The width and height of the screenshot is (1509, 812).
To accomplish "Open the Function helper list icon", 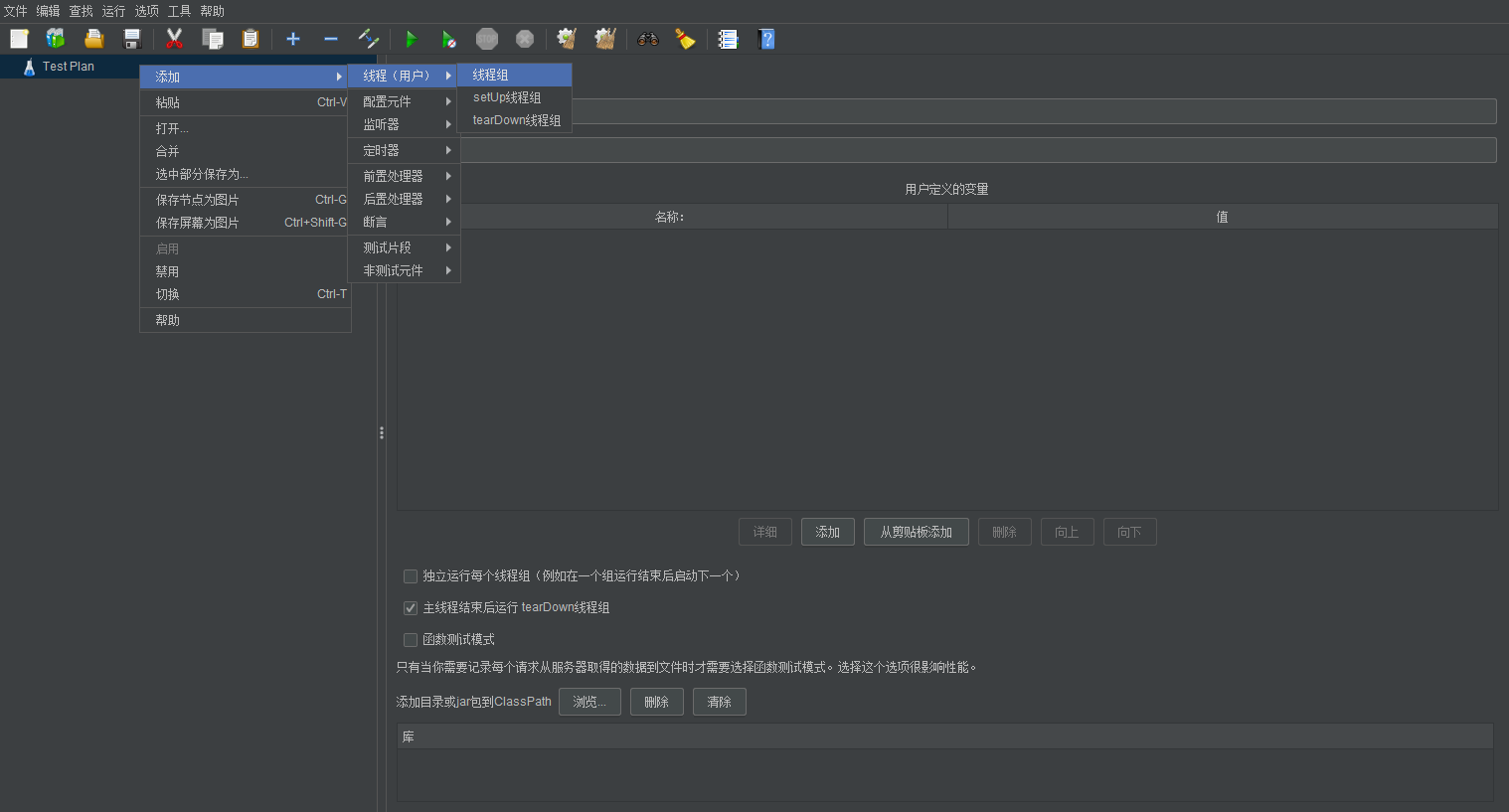I will [x=729, y=39].
